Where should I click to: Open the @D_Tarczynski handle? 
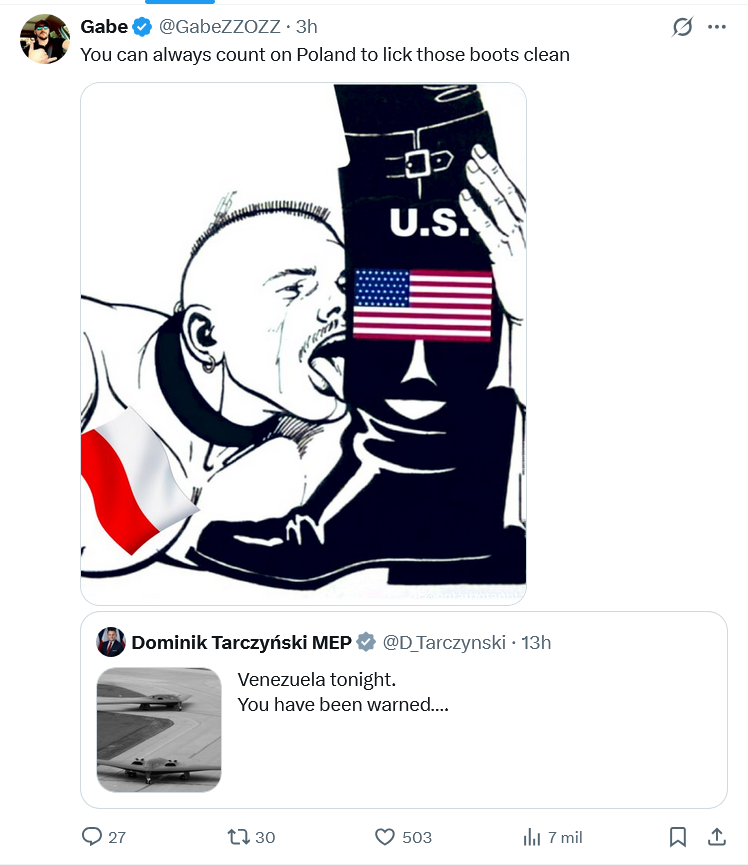click(444, 643)
